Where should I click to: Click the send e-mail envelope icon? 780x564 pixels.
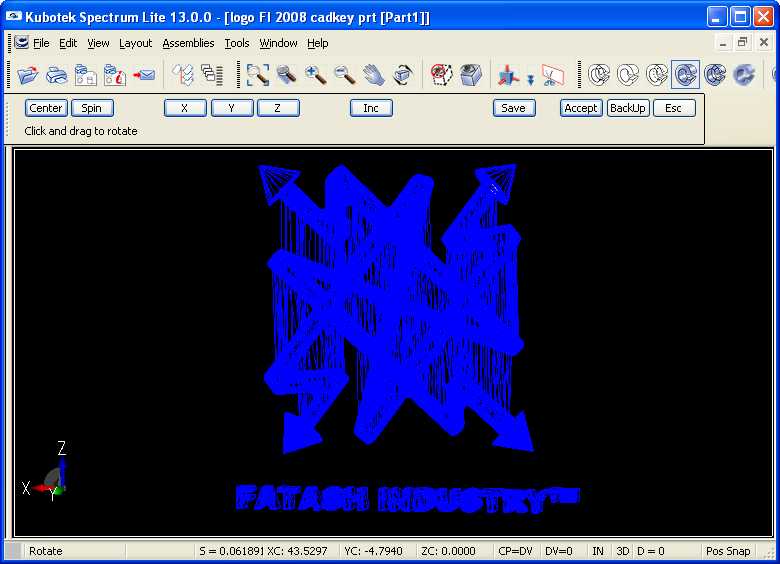pyautogui.click(x=144, y=75)
